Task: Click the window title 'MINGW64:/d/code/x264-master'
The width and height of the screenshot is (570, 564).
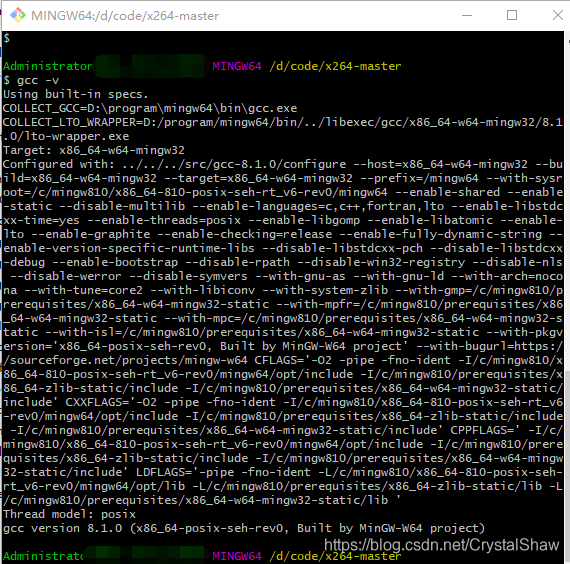Action: [125, 16]
